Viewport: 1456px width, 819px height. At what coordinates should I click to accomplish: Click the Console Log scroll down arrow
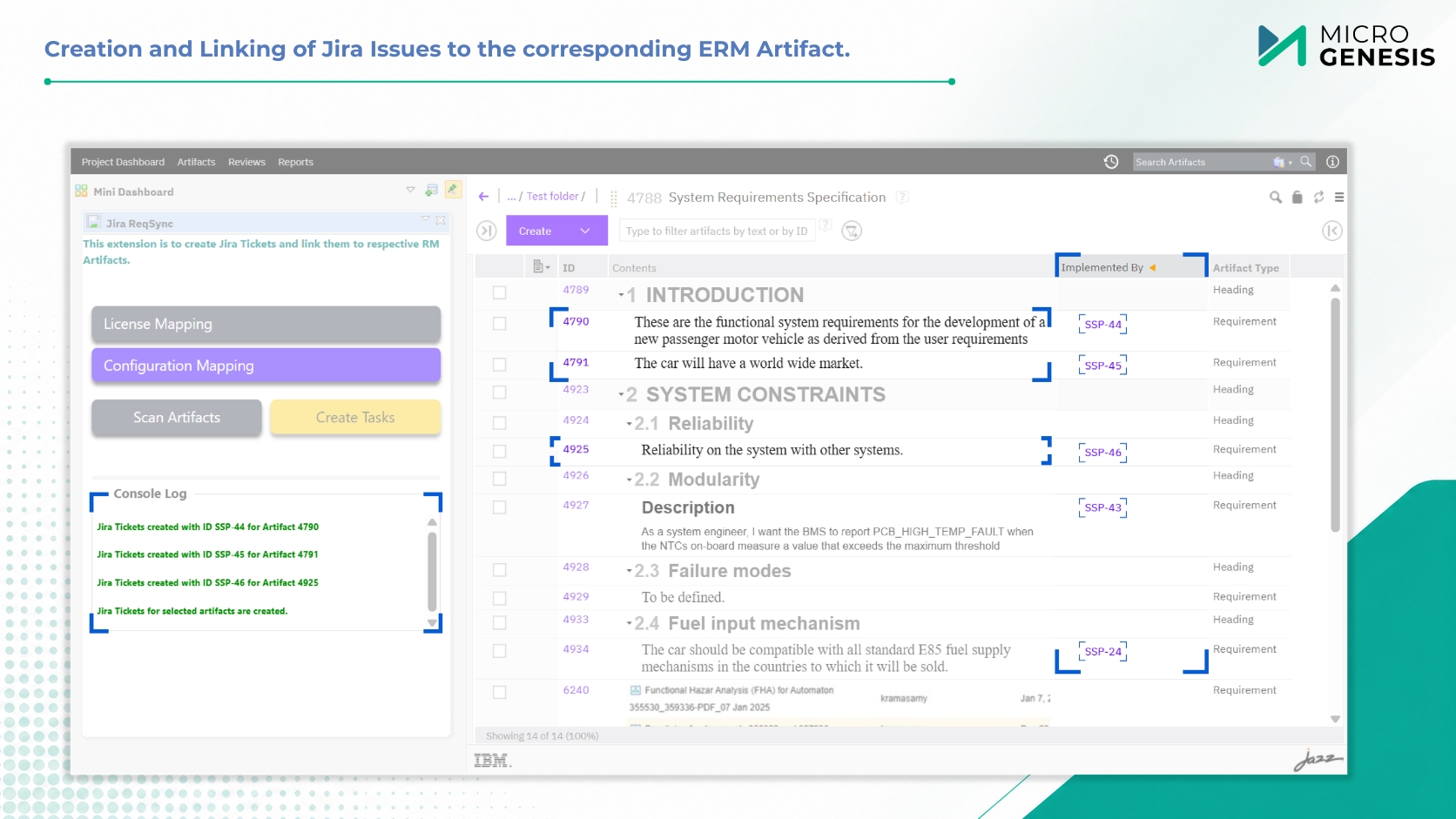[x=432, y=622]
